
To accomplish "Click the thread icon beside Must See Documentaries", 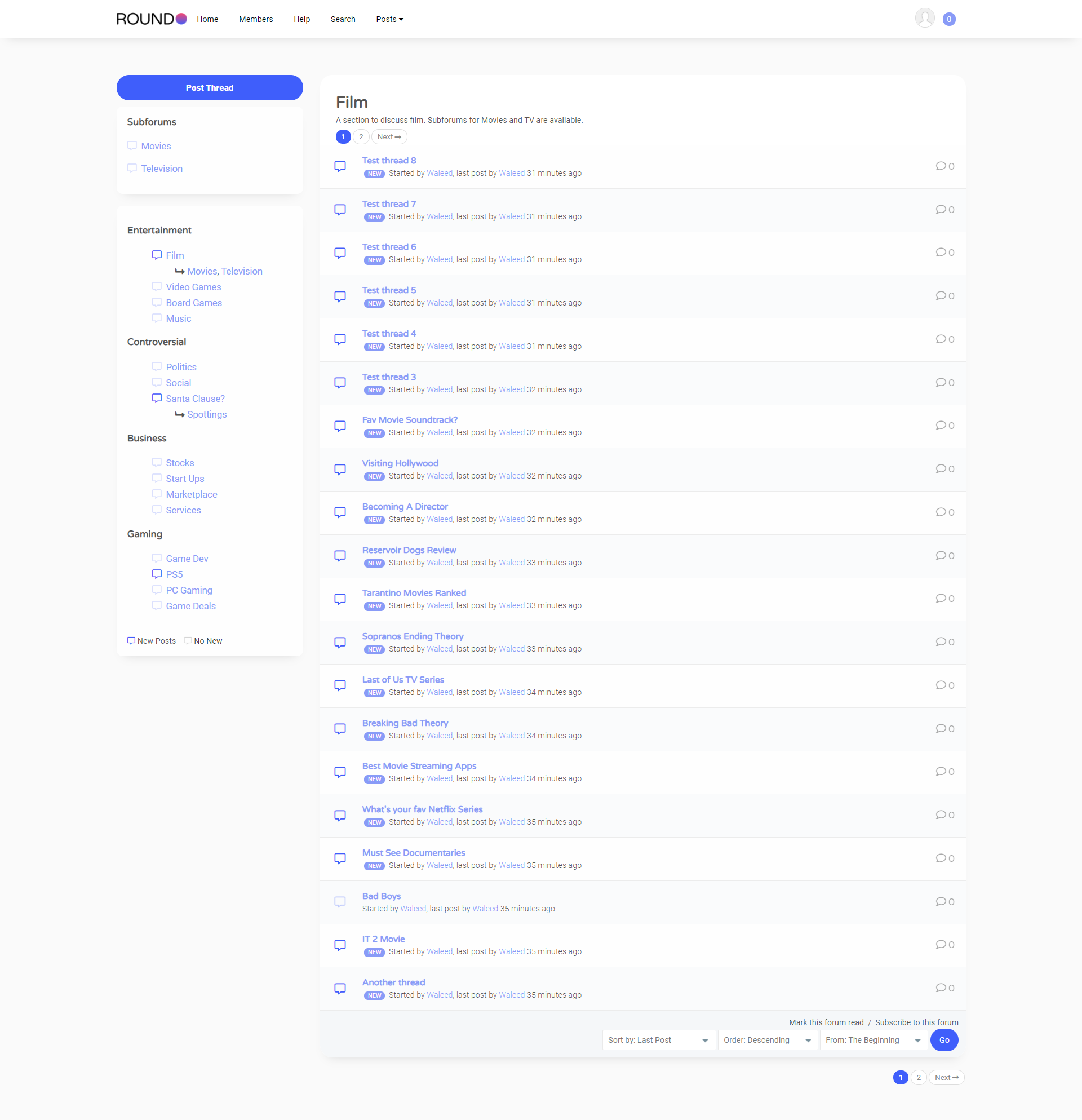I will [x=340, y=858].
